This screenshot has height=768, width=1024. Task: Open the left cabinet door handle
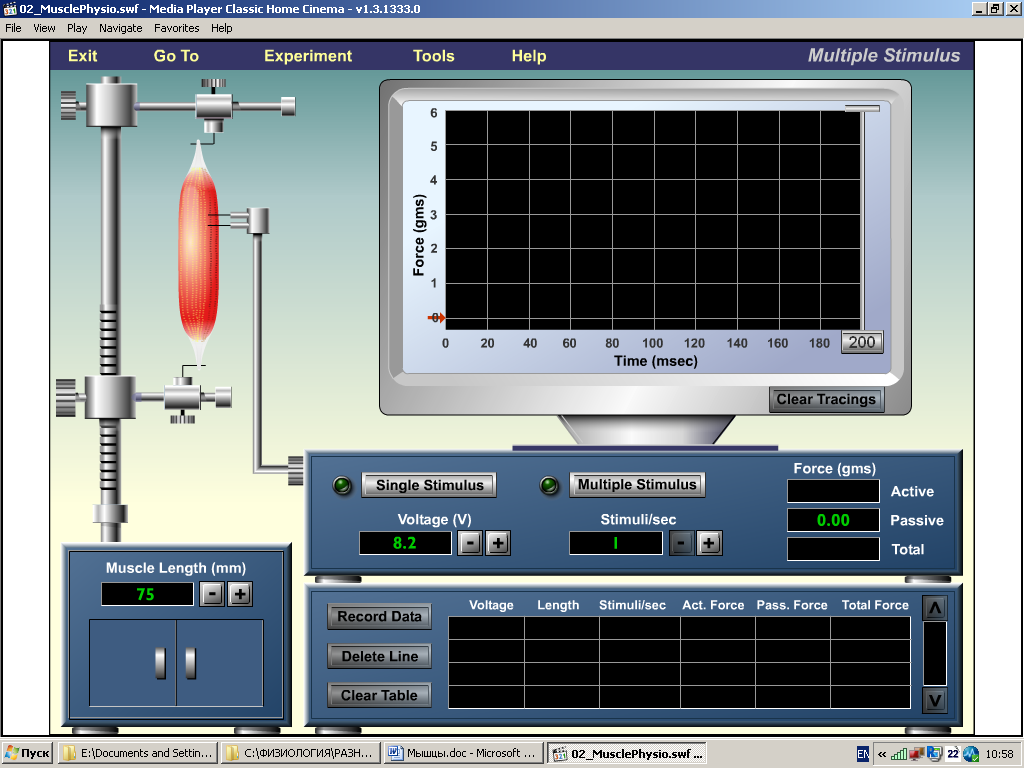161,662
